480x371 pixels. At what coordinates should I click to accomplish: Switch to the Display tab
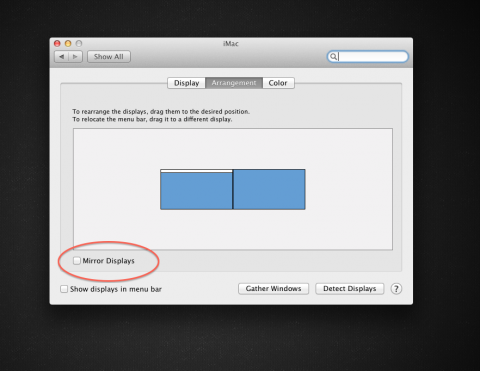(x=186, y=83)
